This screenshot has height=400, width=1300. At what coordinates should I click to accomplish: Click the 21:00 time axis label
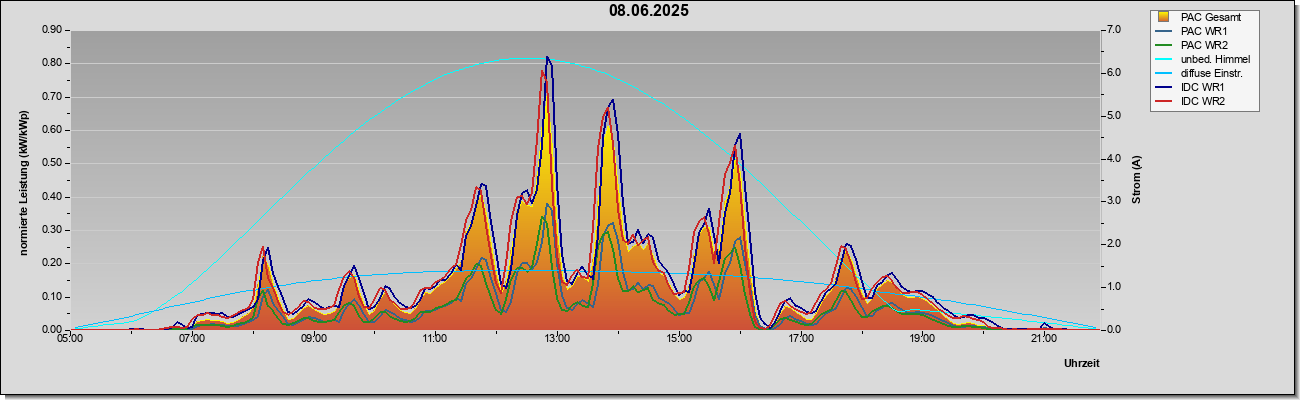[x=1043, y=339]
